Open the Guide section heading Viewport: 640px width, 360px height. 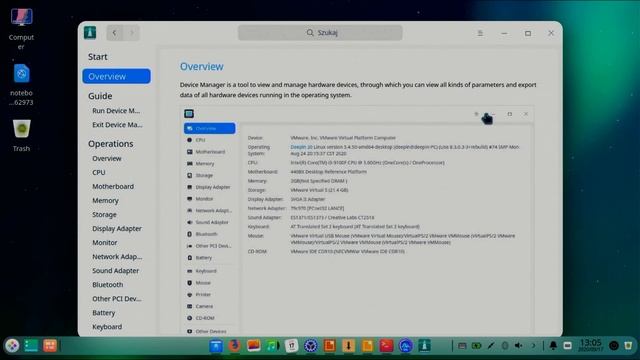tap(100, 96)
